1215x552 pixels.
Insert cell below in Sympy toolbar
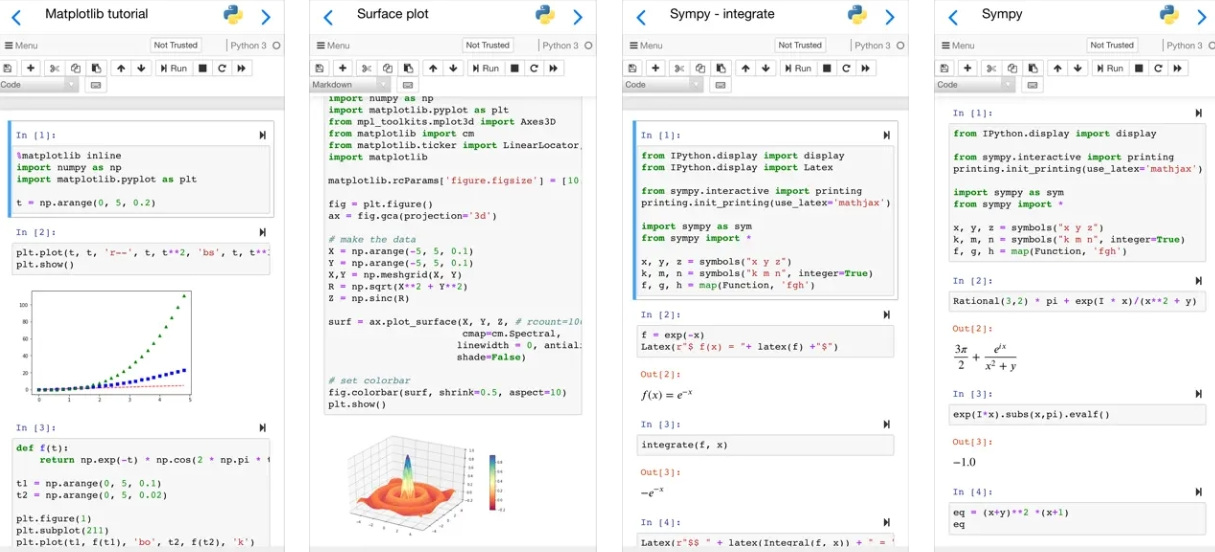(x=967, y=68)
